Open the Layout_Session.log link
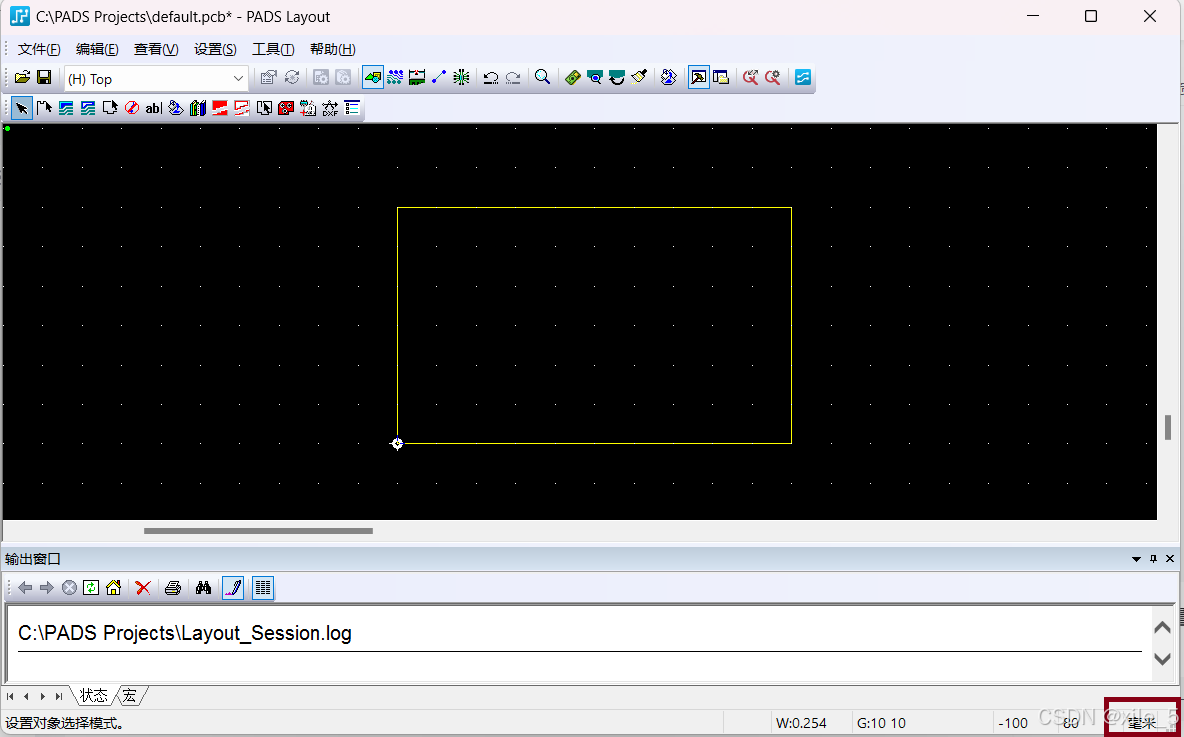Image resolution: width=1184 pixels, height=737 pixels. coord(185,633)
